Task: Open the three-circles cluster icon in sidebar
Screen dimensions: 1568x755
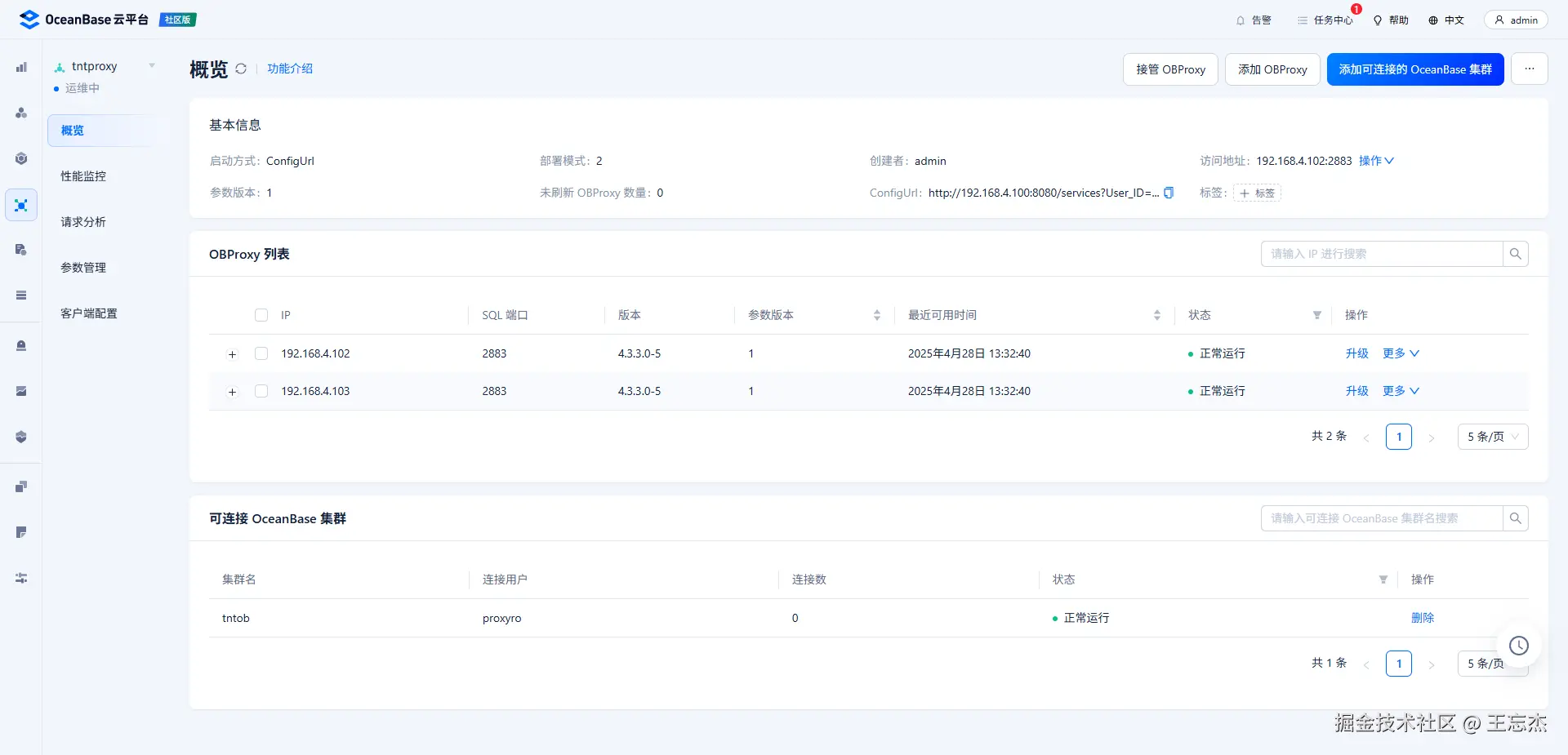Action: [x=21, y=113]
